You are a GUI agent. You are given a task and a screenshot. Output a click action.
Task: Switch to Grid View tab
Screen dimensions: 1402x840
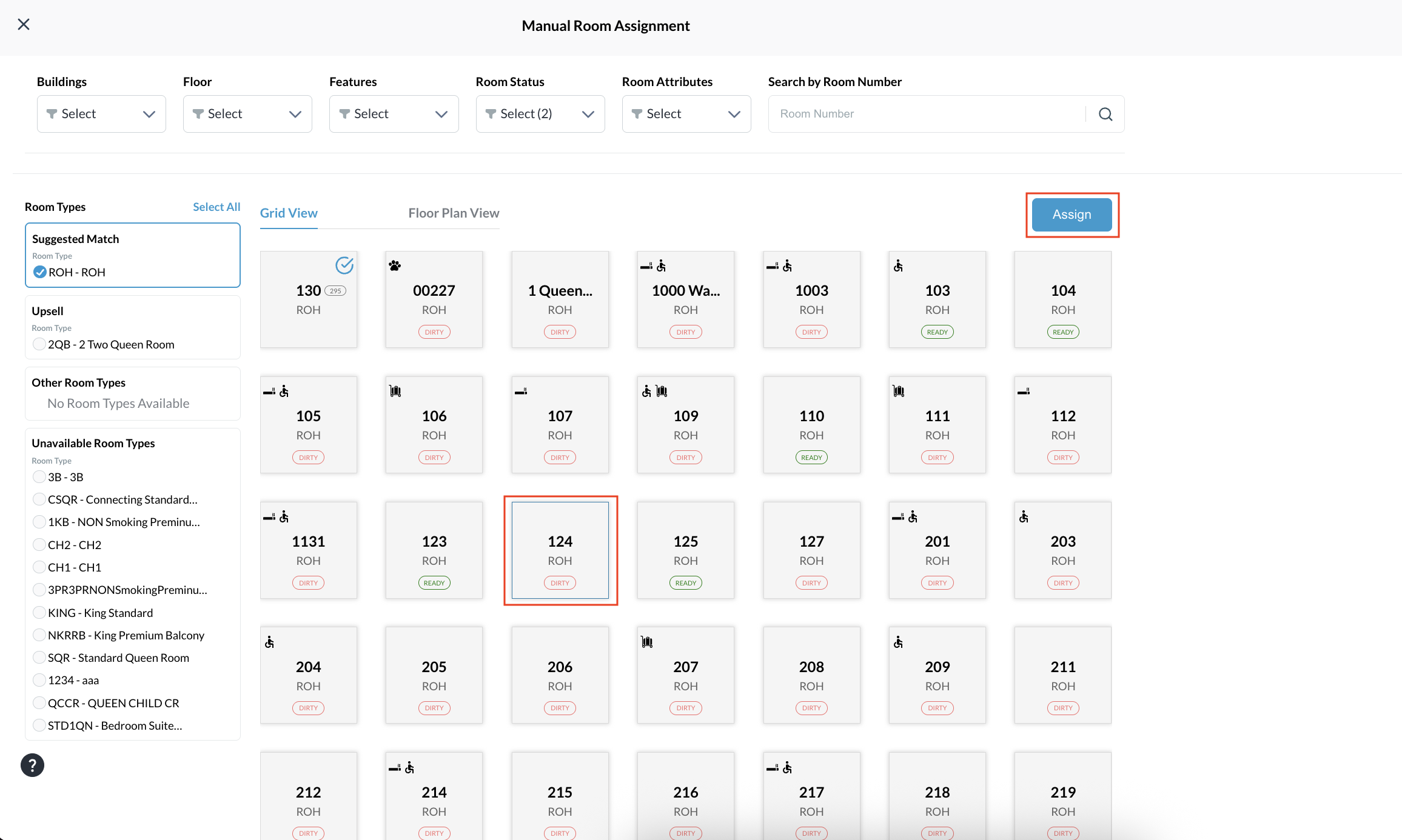pyautogui.click(x=289, y=213)
